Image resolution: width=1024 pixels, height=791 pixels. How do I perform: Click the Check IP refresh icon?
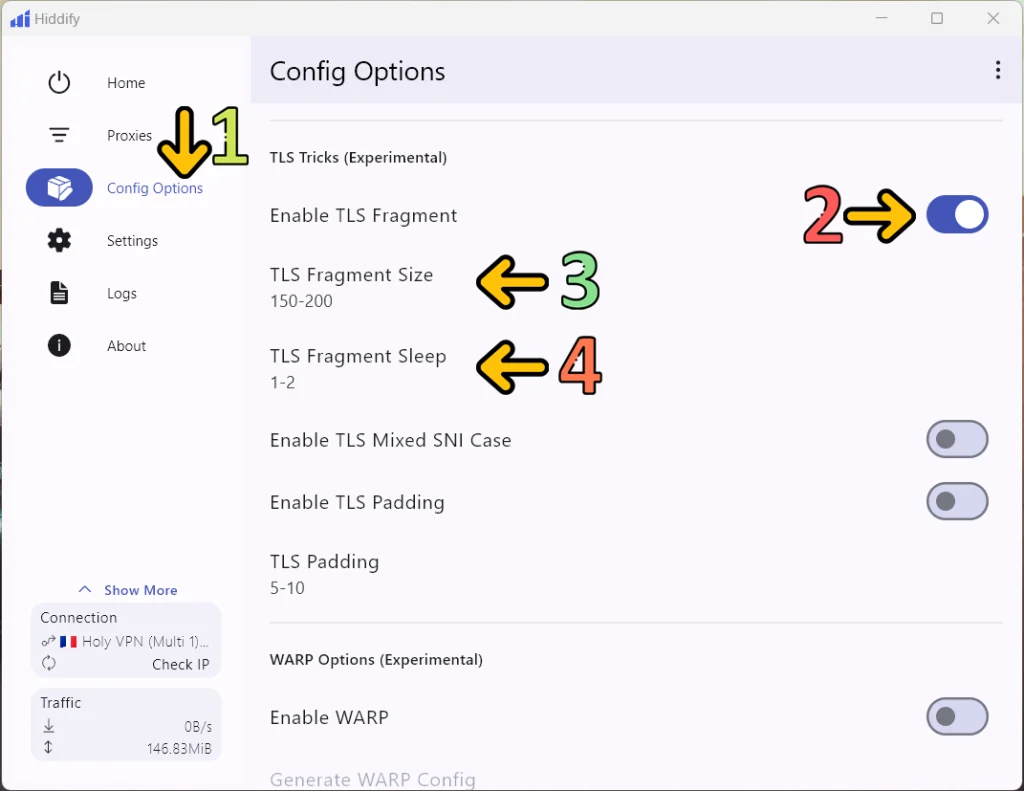[x=47, y=664]
